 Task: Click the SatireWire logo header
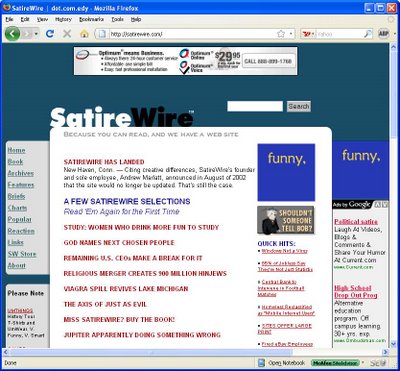coord(122,117)
